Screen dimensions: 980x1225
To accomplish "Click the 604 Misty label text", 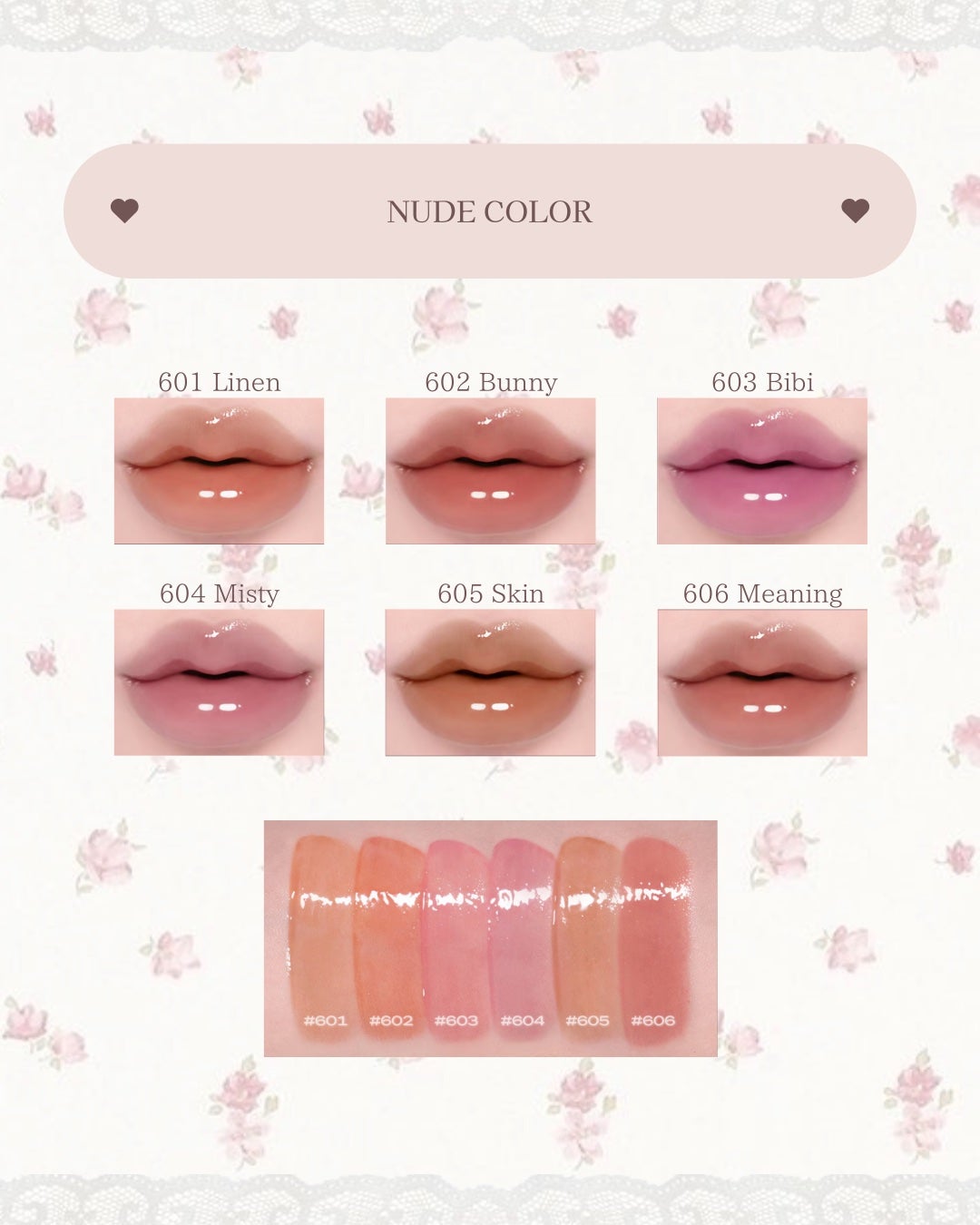I will point(220,594).
